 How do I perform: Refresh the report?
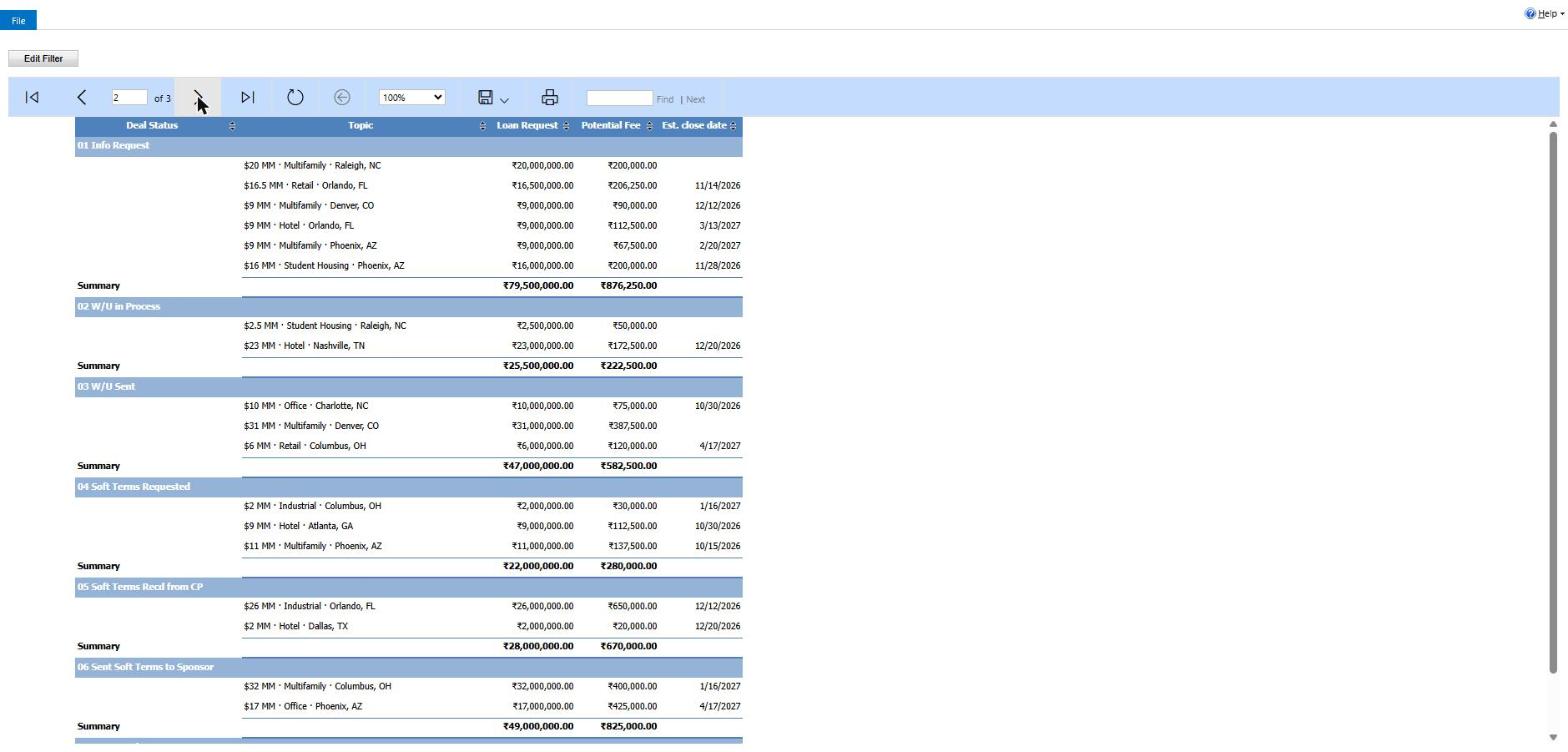(295, 97)
